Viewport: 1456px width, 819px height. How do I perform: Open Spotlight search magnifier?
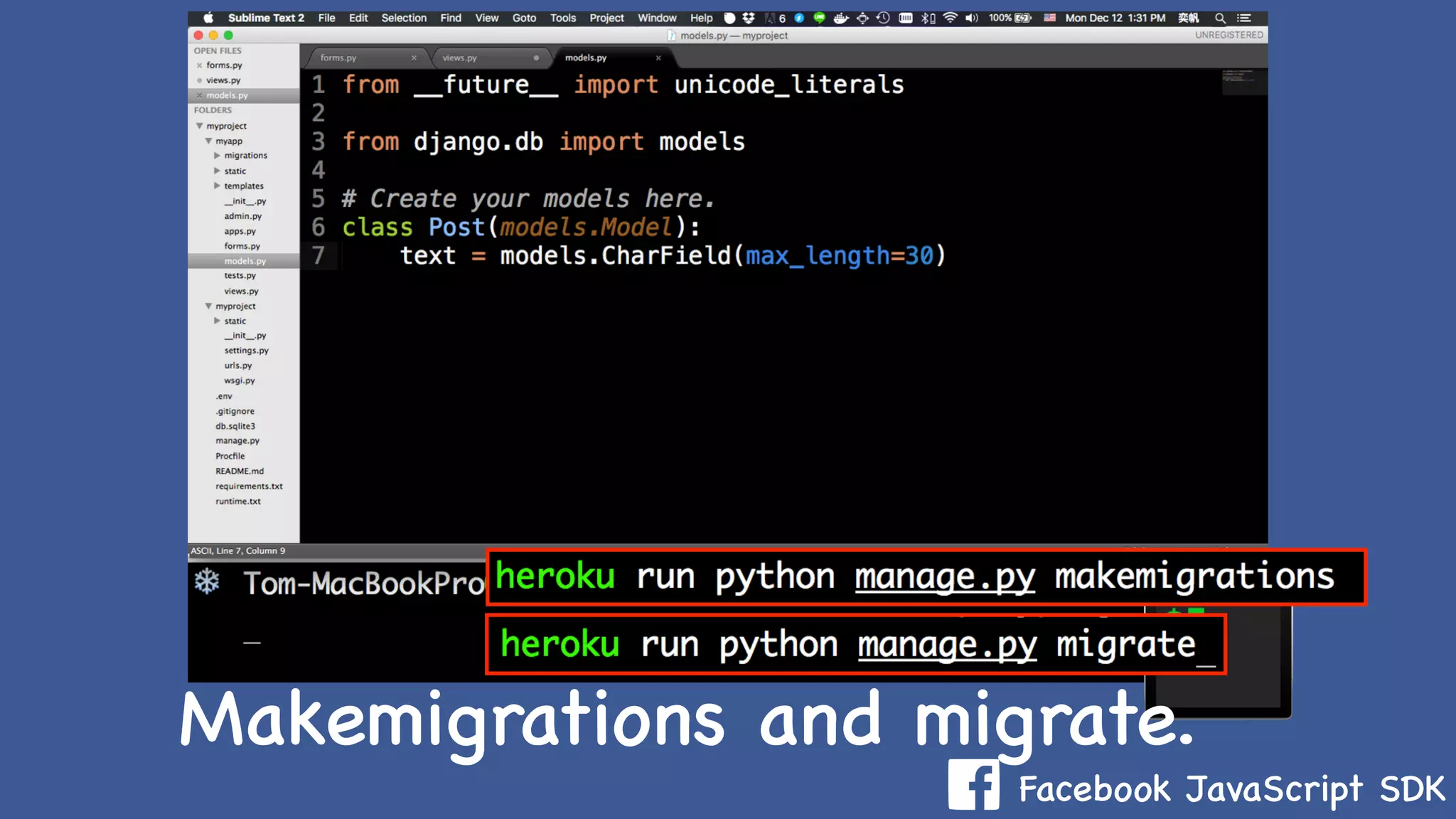pos(1220,18)
